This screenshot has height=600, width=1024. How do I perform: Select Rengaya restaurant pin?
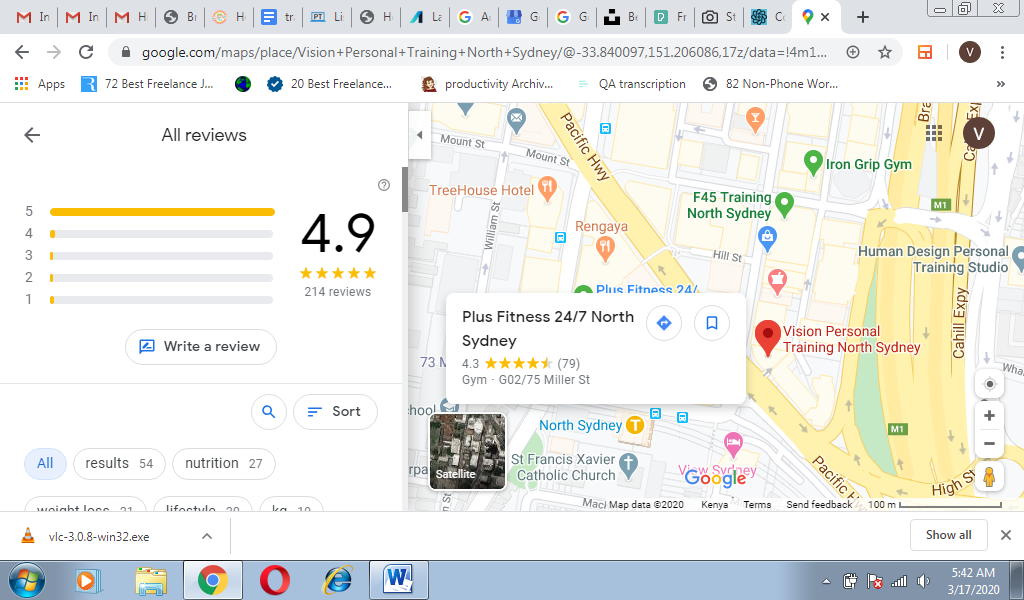[605, 249]
